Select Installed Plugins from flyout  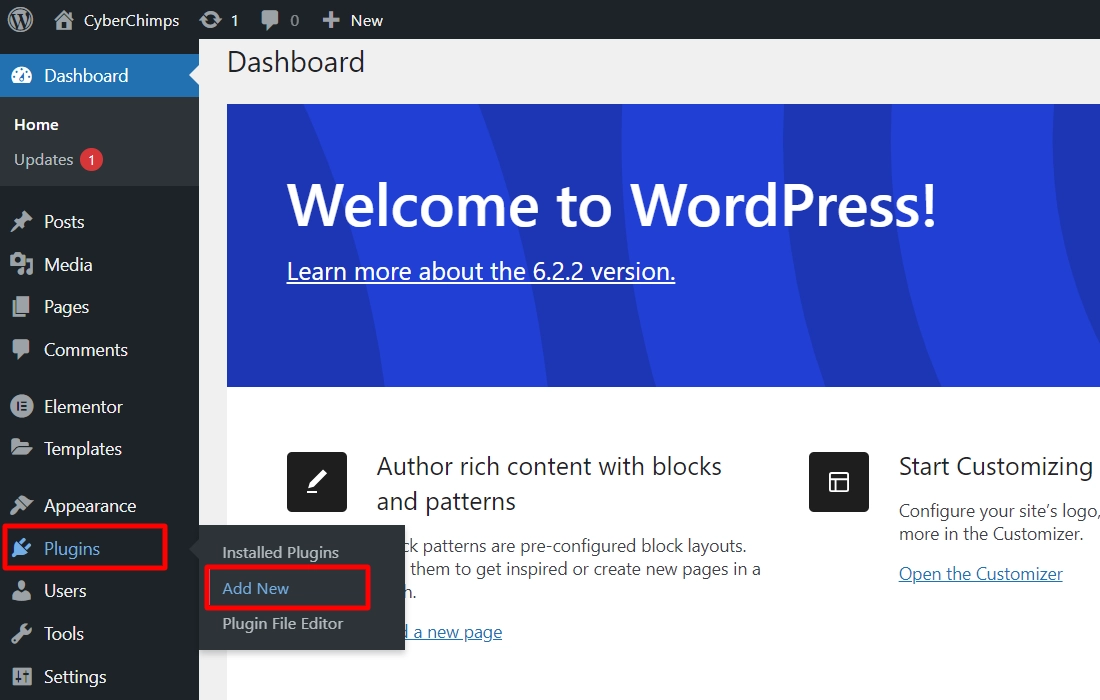pos(281,553)
